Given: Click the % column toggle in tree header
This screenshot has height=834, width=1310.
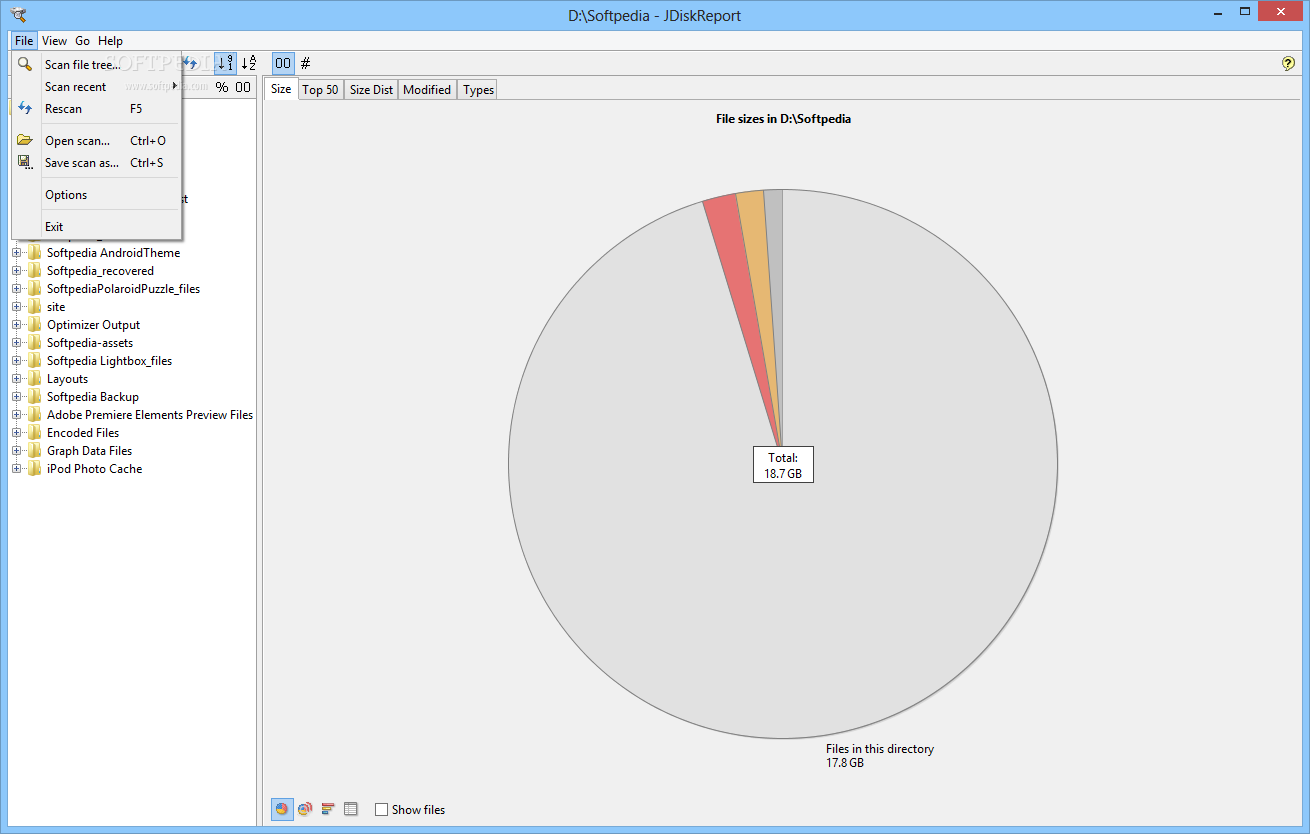Looking at the screenshot, I should tap(222, 87).
